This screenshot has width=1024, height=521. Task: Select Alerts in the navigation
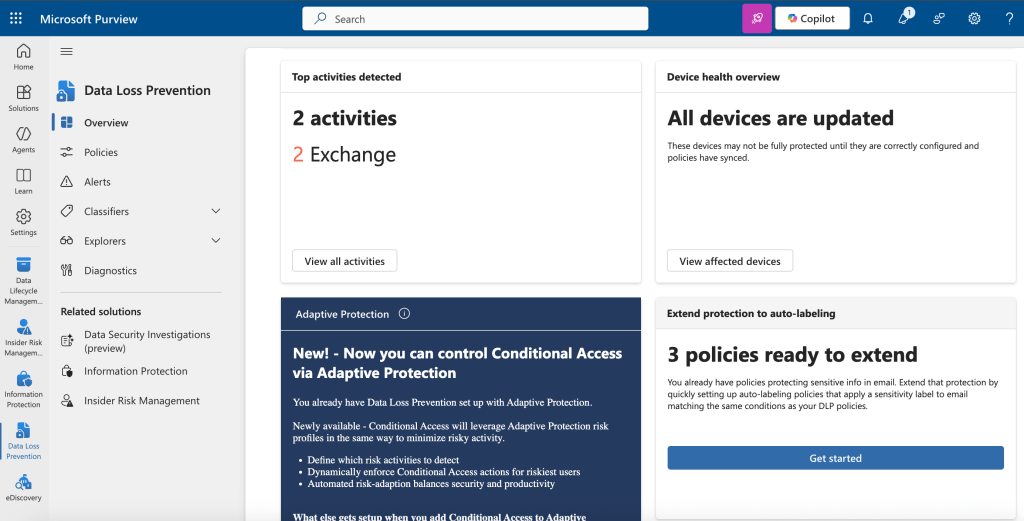pos(97,182)
